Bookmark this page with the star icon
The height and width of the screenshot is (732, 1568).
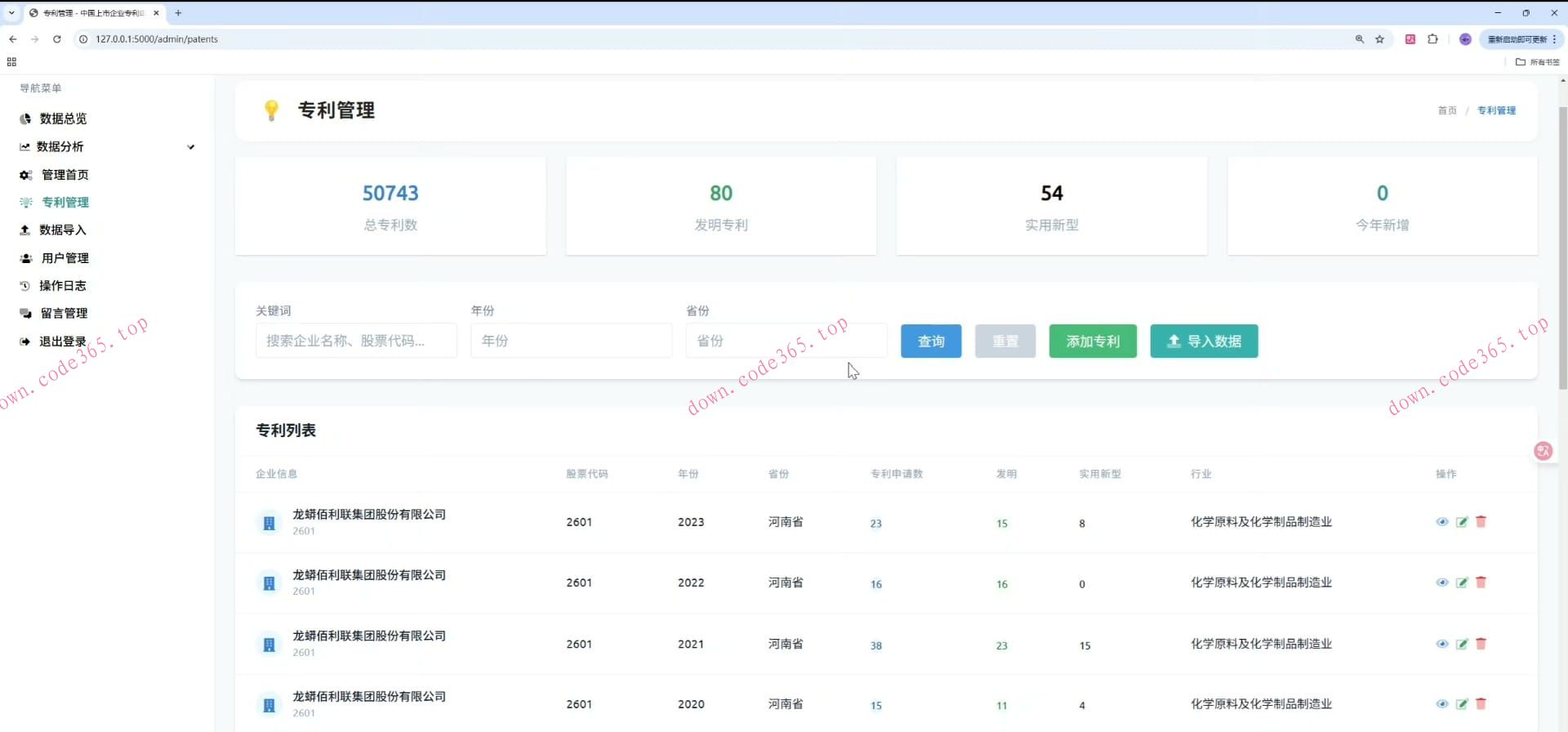pos(1379,39)
